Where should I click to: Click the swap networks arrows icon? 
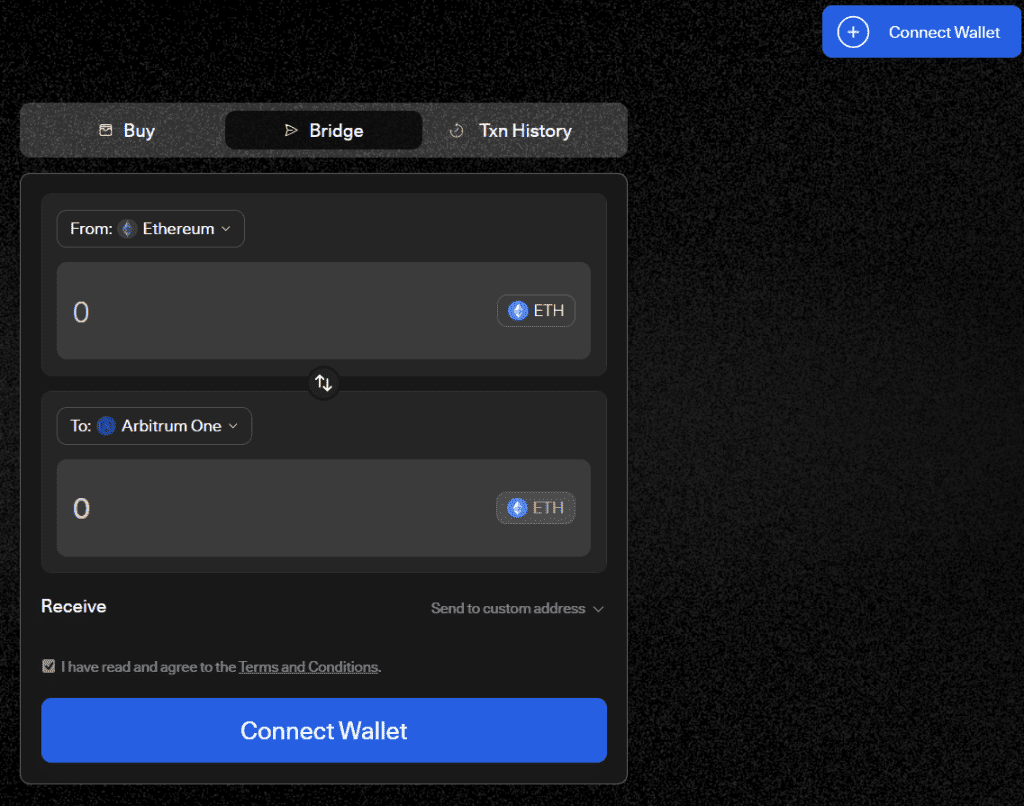323,383
